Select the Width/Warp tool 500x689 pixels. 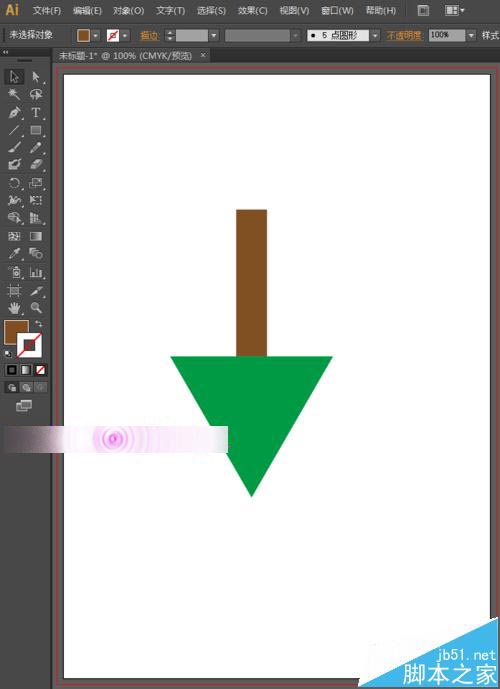(14, 200)
